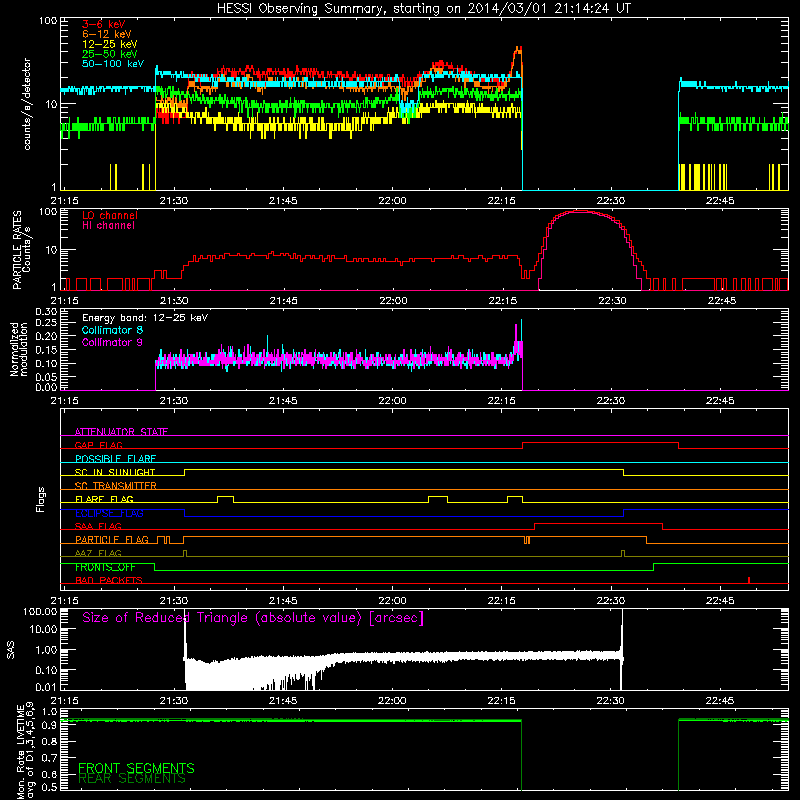Click the PARTICLE FLAG label
This screenshot has width=800, height=800.
(112, 539)
